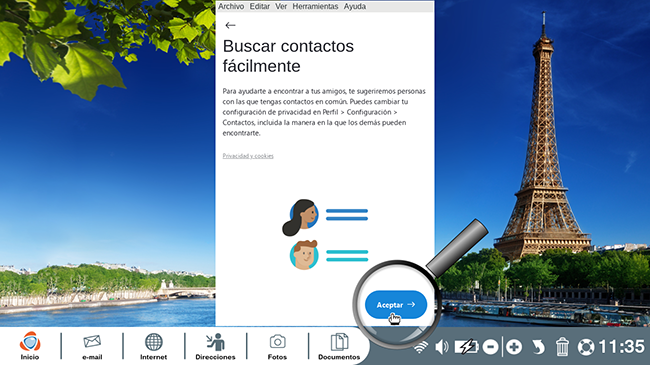This screenshot has width=650, height=365.
Task: Click the Aceptar button
Action: [x=396, y=304]
